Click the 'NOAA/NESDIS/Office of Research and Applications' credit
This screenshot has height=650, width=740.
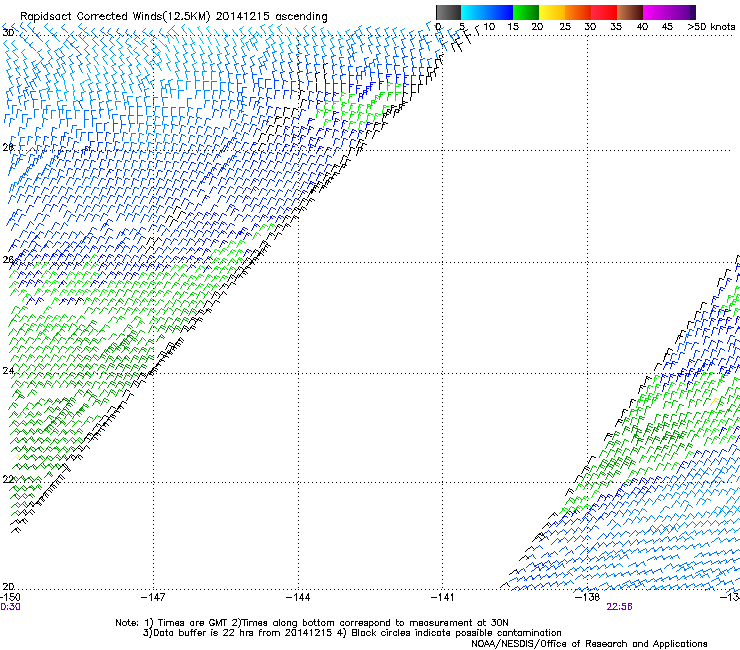click(x=589, y=644)
